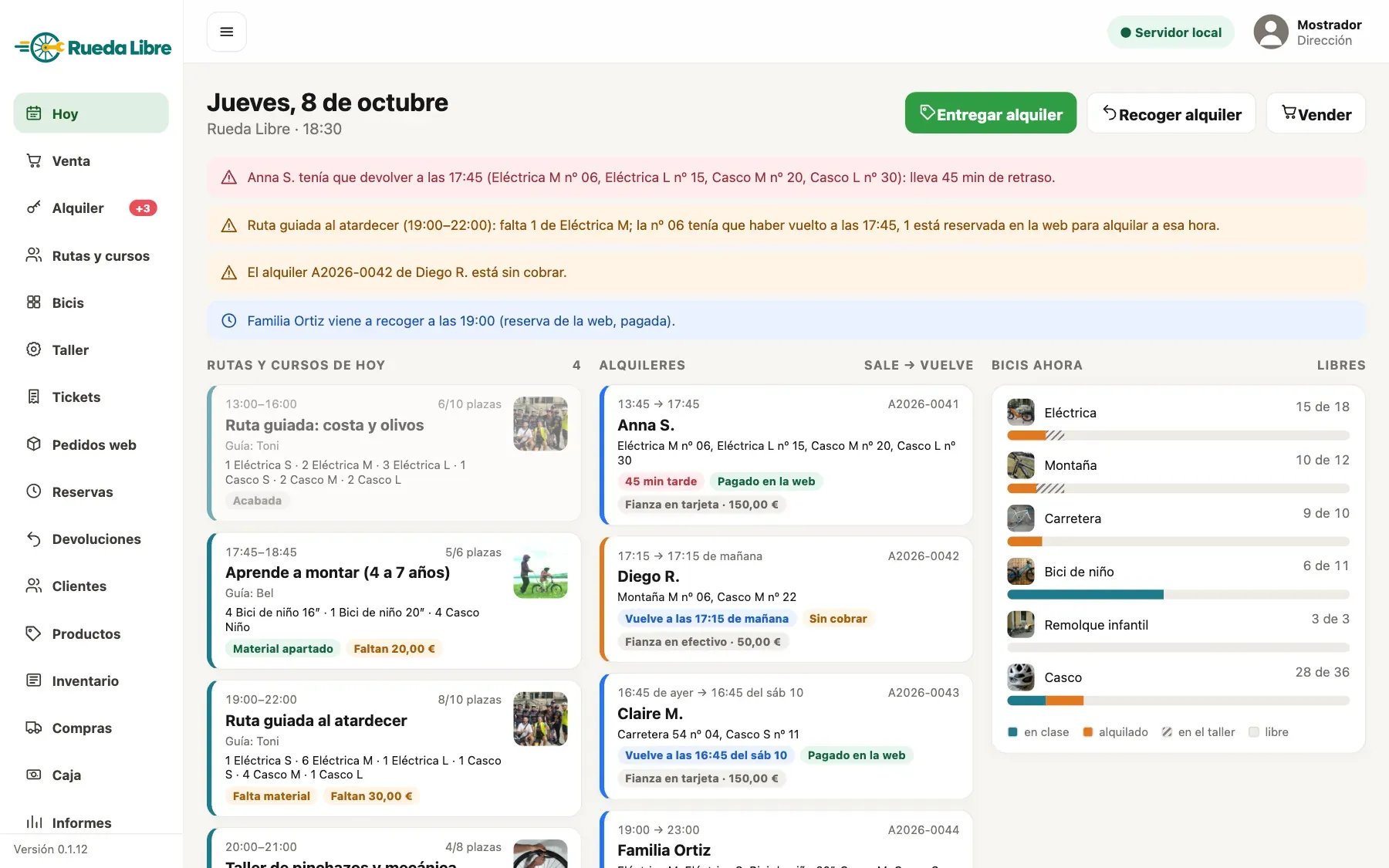Image resolution: width=1389 pixels, height=868 pixels.
Task: Click the 'Material apartado' tag
Action: coord(283,649)
